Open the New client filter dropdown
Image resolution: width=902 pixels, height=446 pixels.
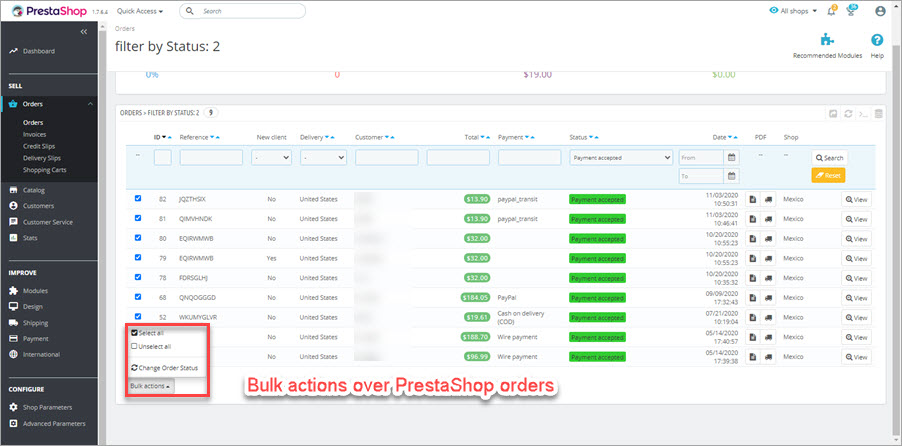coord(272,157)
